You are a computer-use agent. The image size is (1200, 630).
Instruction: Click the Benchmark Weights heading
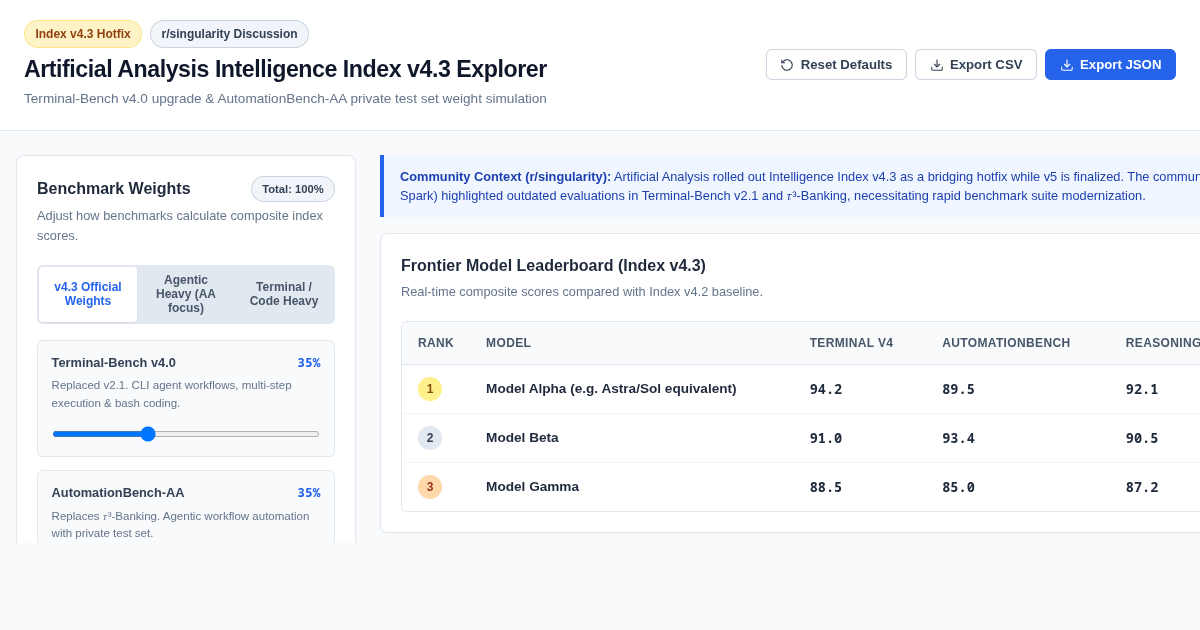point(114,189)
